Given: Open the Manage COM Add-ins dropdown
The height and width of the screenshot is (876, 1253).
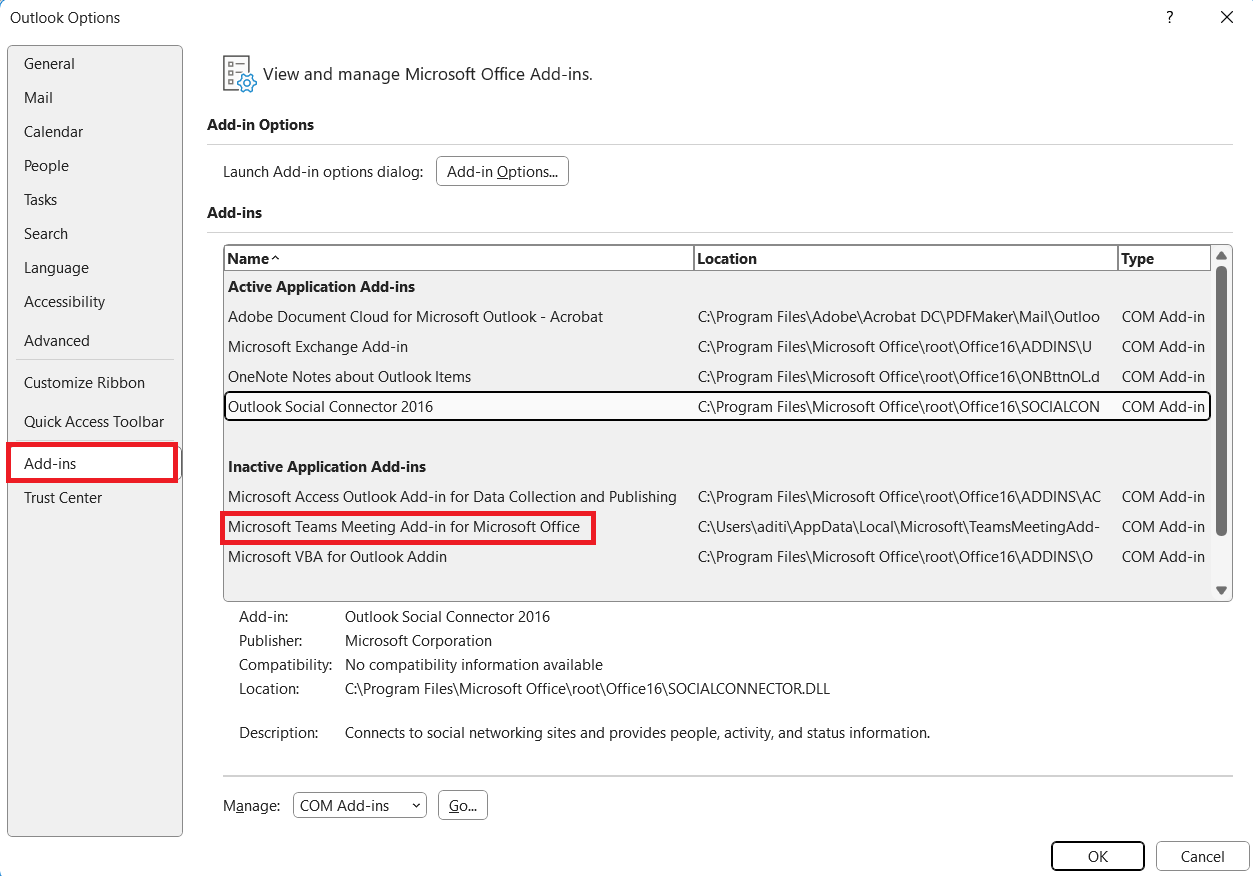Looking at the screenshot, I should point(360,805).
